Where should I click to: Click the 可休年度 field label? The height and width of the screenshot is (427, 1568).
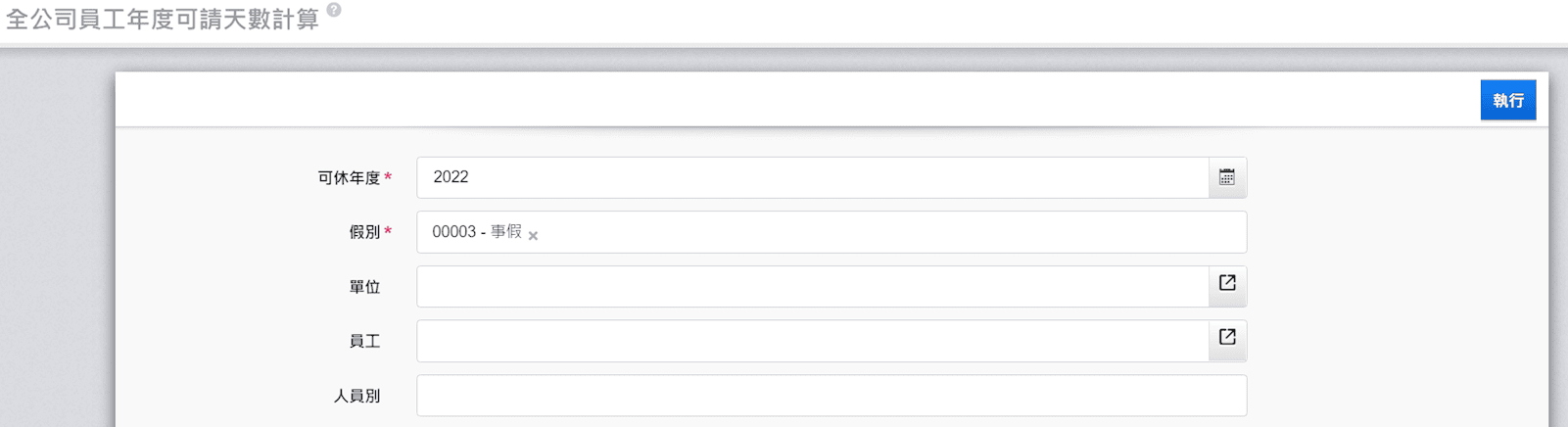click(348, 178)
